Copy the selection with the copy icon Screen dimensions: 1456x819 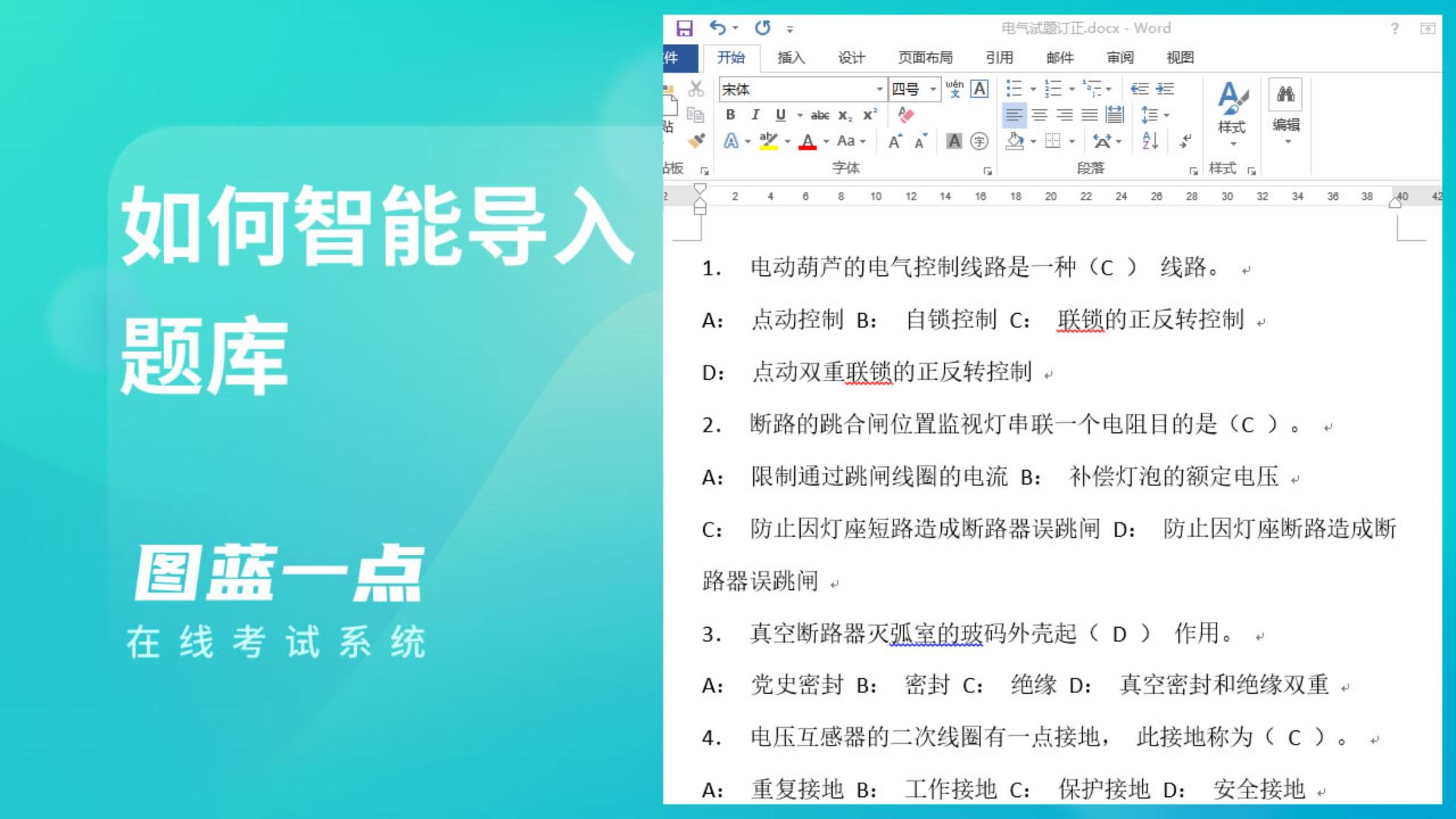click(695, 115)
